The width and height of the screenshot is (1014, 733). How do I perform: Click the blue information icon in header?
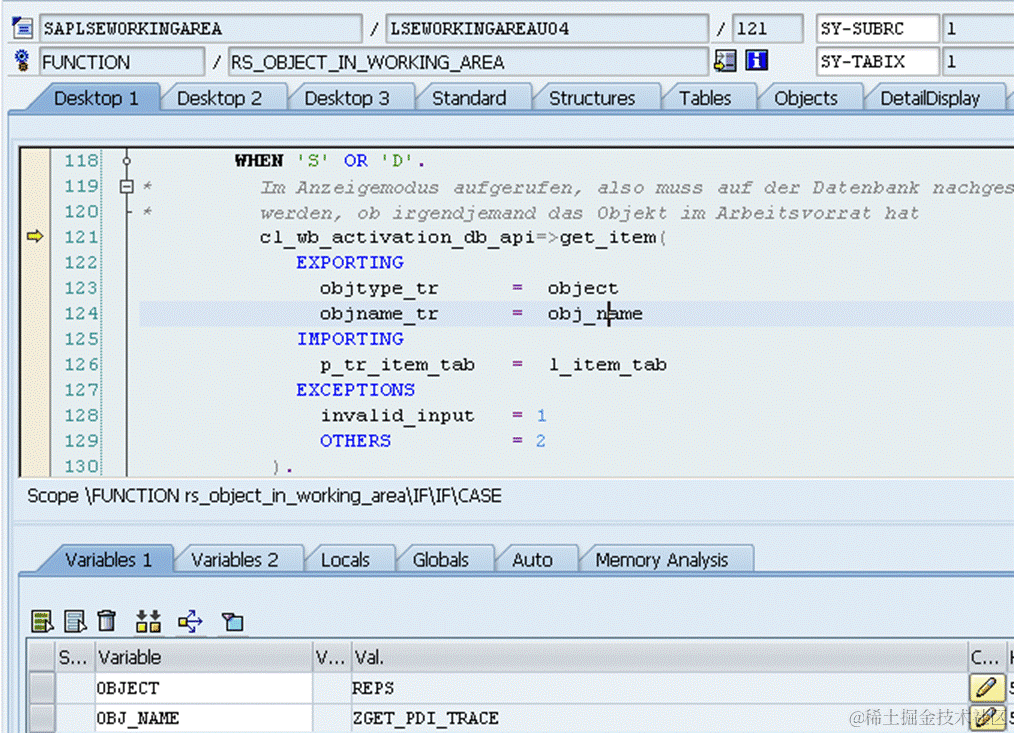pyautogui.click(x=756, y=61)
